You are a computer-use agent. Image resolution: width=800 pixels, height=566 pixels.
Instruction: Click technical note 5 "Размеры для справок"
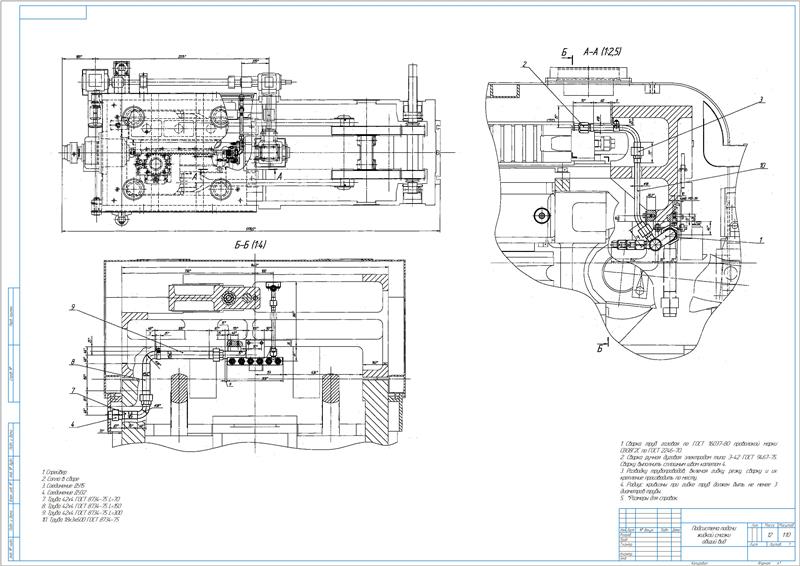coord(649,498)
